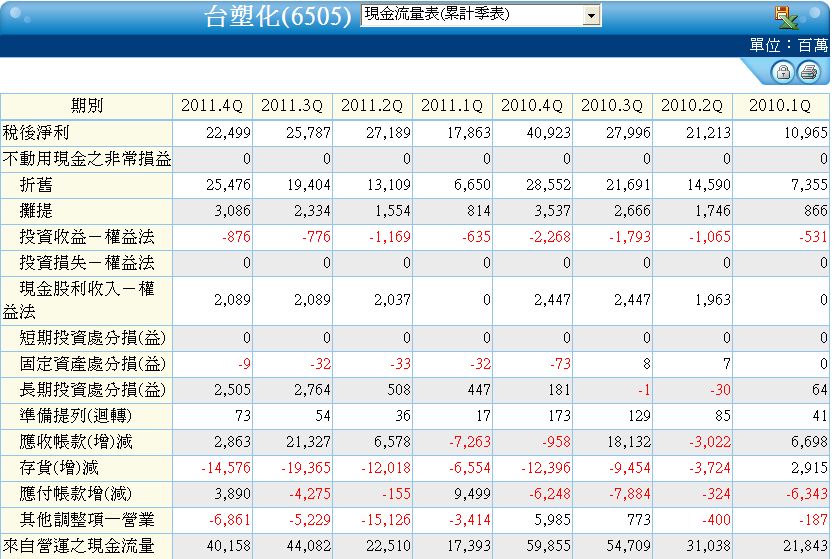
Task: Click the 投資收益－權益法 row label
Action: point(87,237)
